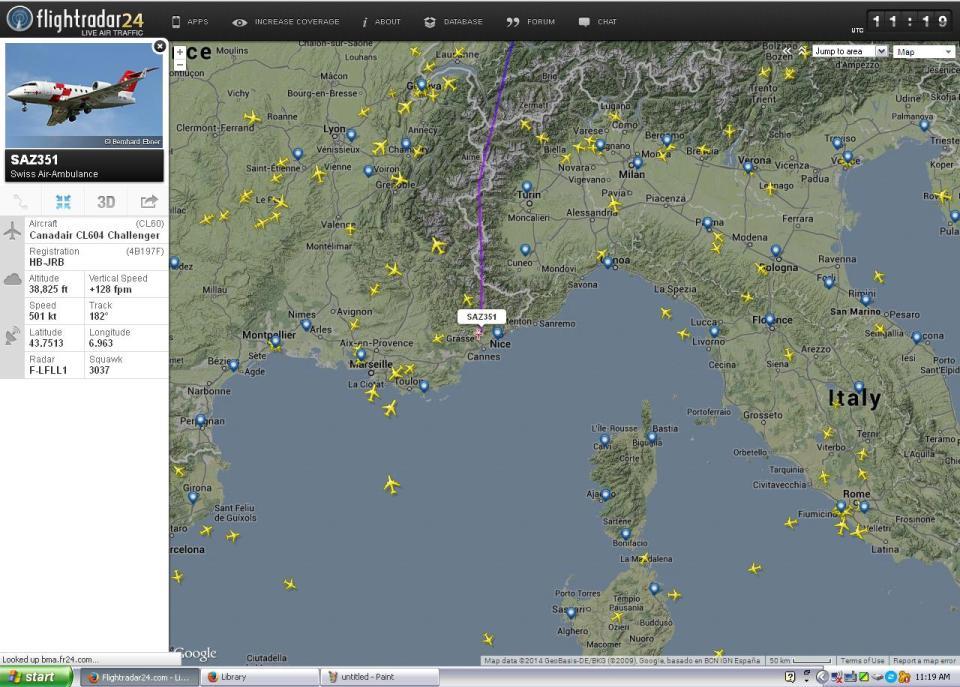This screenshot has width=960, height=687.
Task: Click Longitude value 6.963
Action: (101, 343)
